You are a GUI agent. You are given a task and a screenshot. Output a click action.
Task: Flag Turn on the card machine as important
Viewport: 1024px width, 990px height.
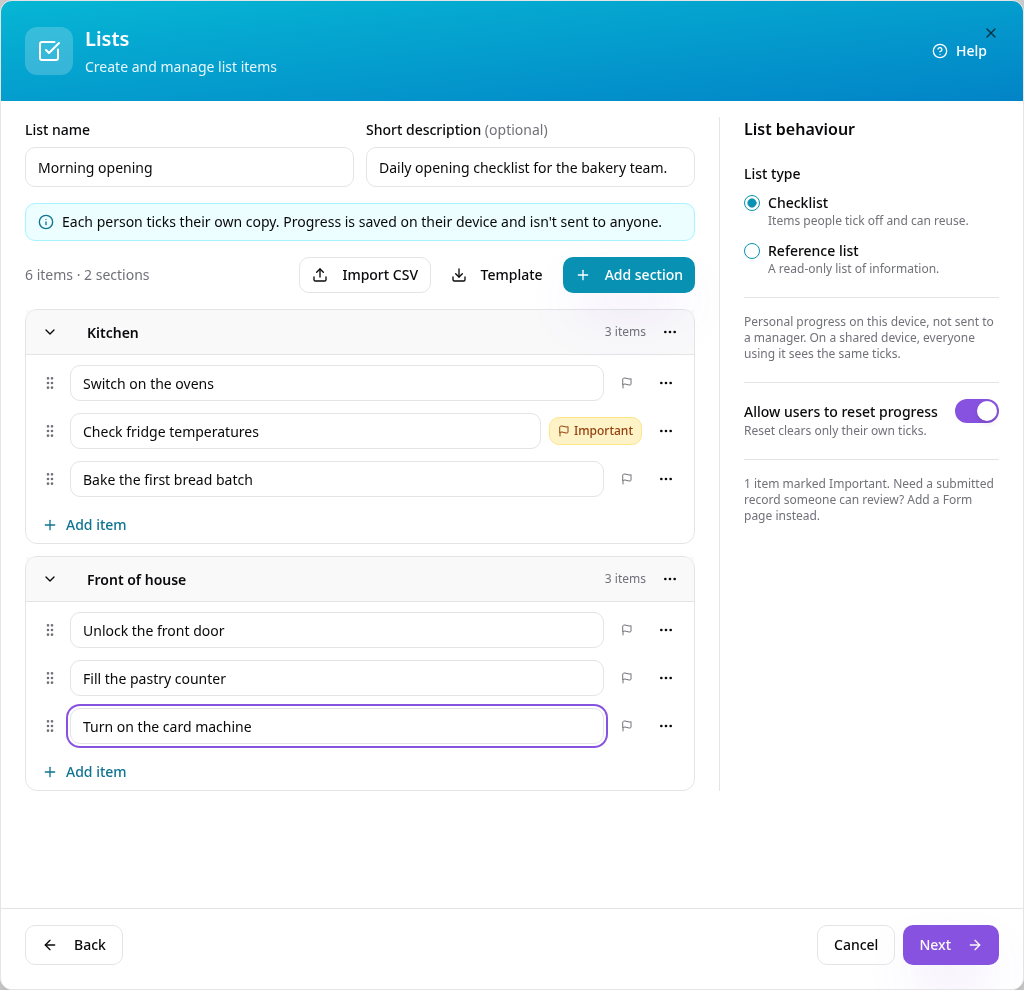[626, 726]
